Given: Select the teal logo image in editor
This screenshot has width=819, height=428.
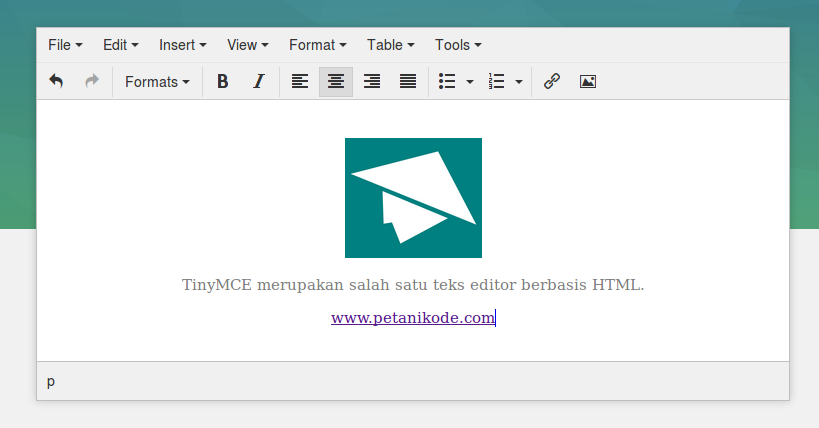Looking at the screenshot, I should click(413, 198).
